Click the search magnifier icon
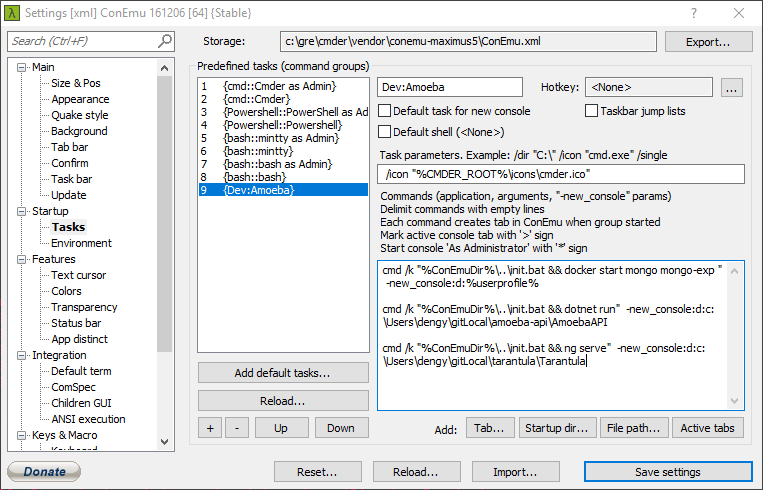The width and height of the screenshot is (763, 490). tap(165, 41)
